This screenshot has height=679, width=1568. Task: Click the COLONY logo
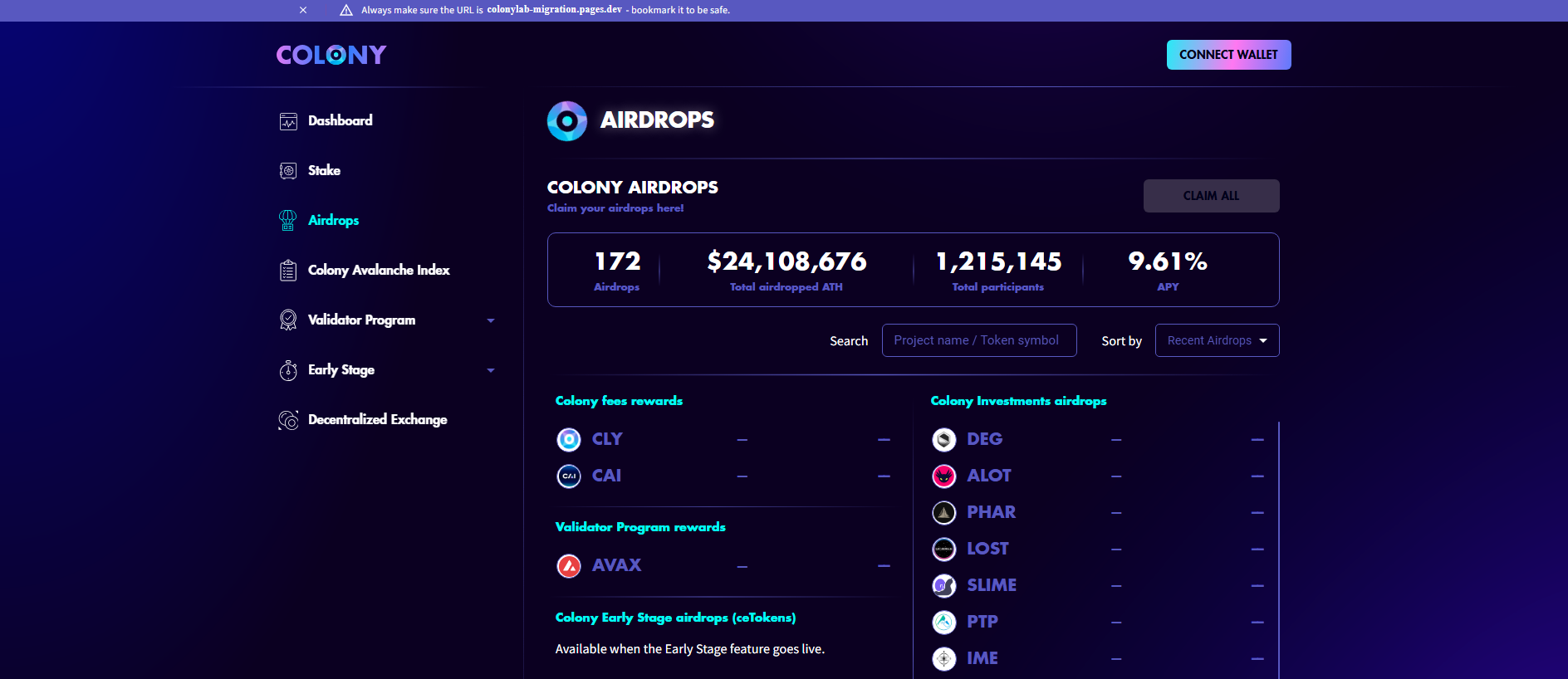pyautogui.click(x=331, y=55)
